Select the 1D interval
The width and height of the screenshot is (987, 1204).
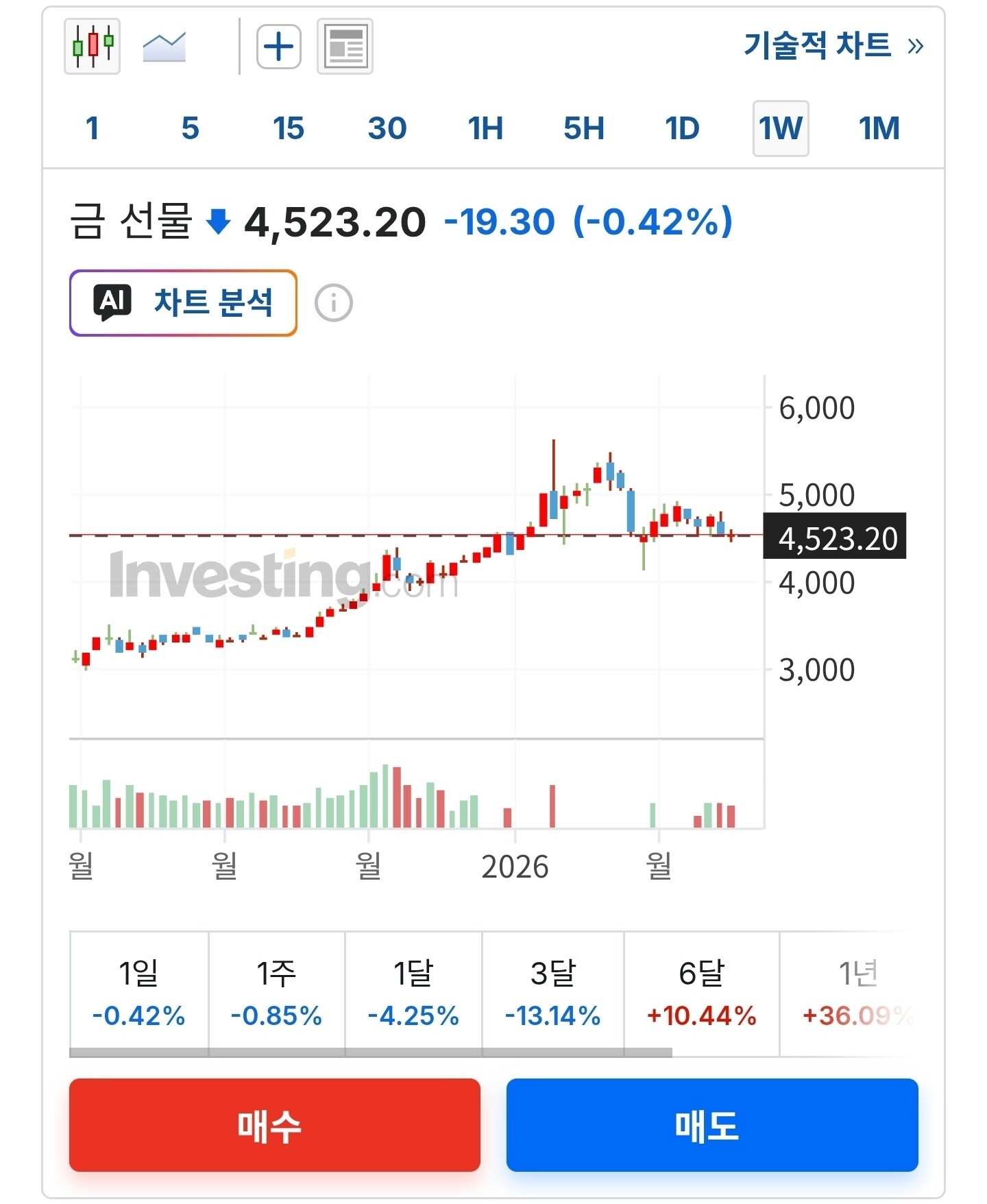click(x=683, y=128)
